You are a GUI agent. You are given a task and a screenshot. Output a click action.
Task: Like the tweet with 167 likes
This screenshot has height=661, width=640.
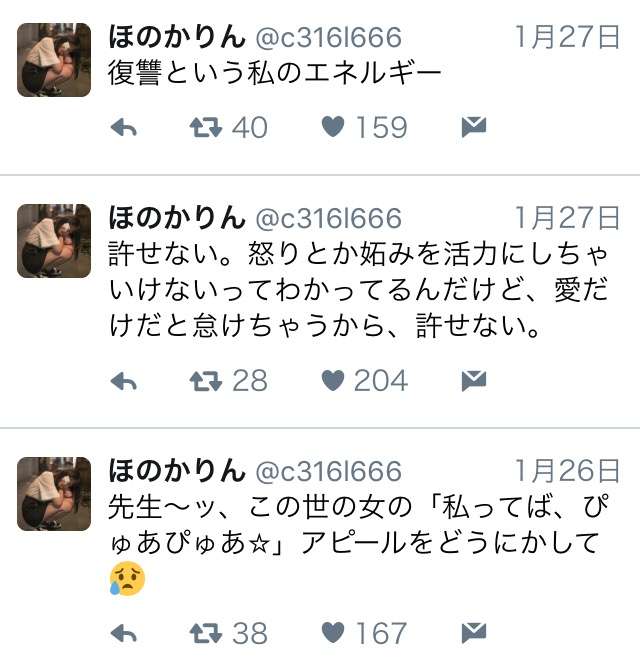click(x=333, y=633)
